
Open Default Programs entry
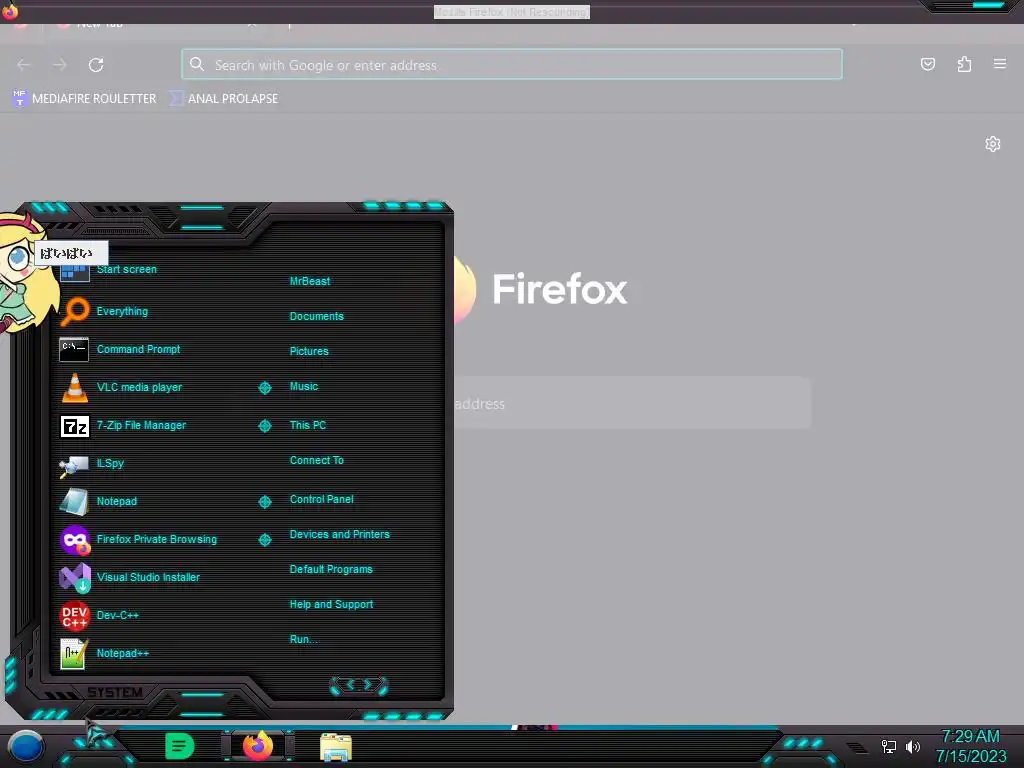(330, 569)
